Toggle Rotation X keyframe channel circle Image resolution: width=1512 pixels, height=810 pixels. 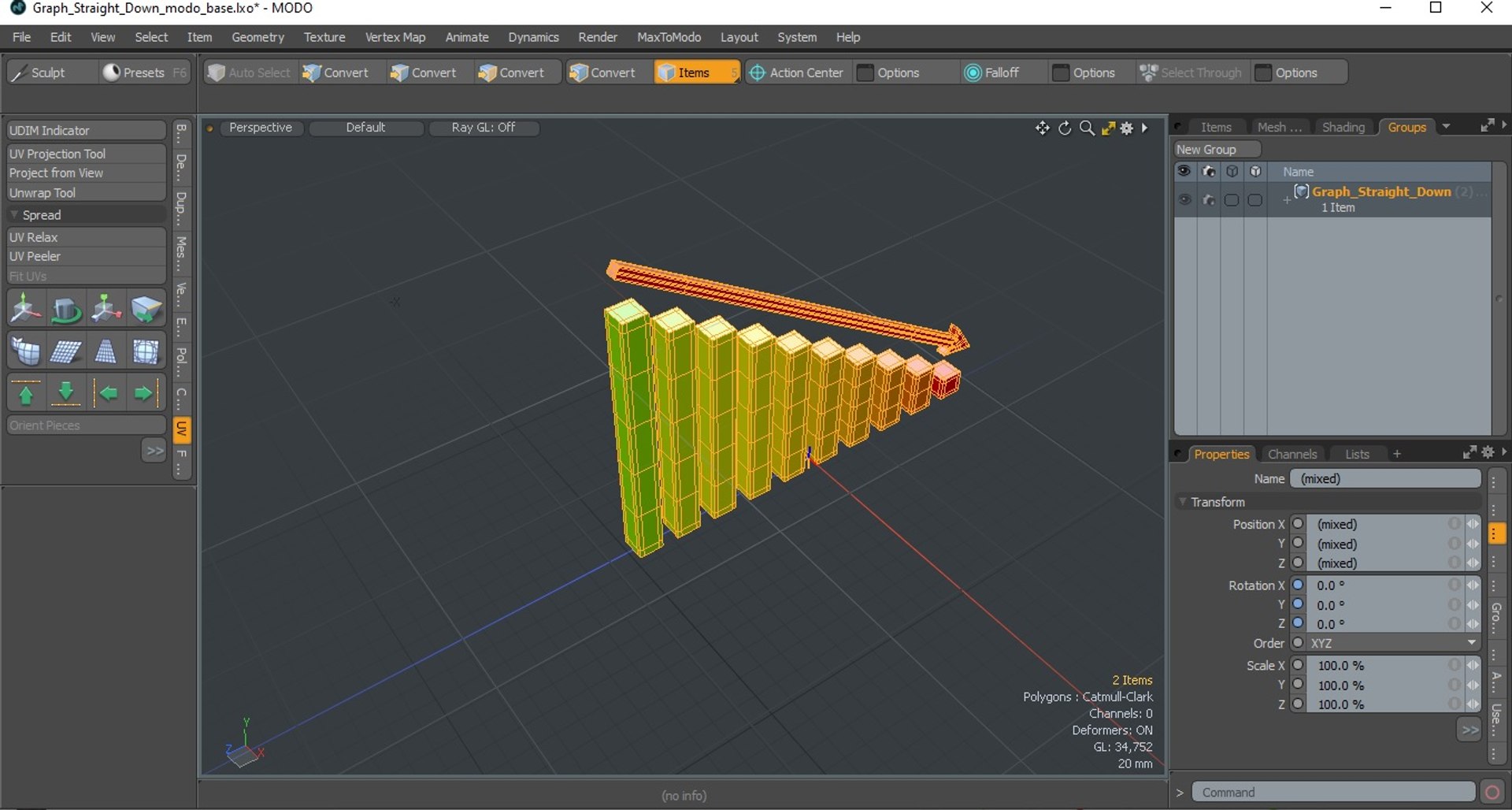pyautogui.click(x=1299, y=585)
